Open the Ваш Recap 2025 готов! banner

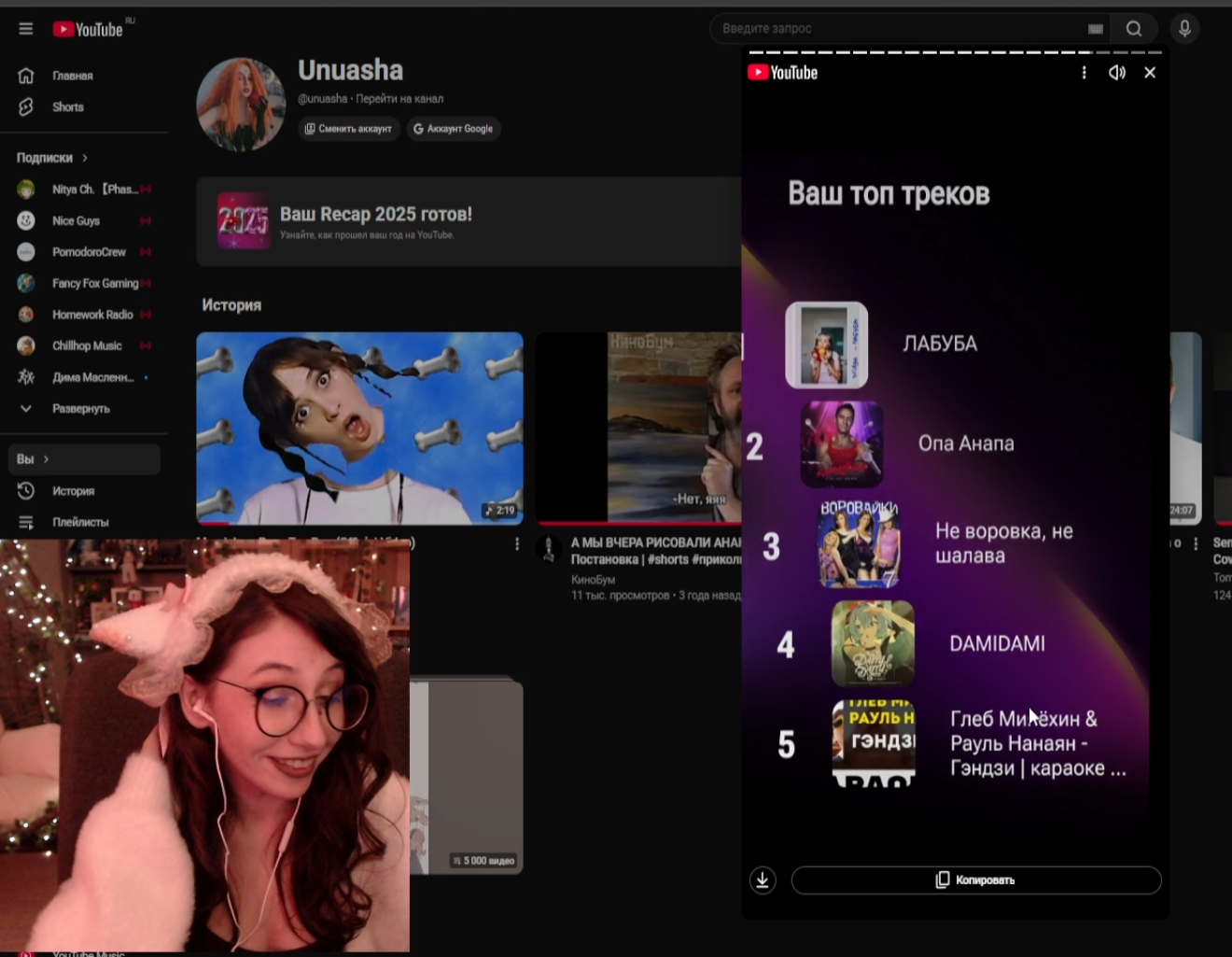tap(469, 221)
